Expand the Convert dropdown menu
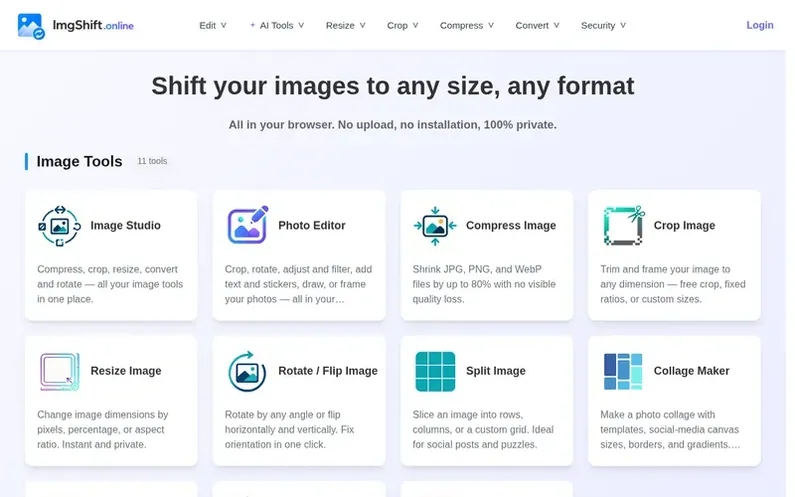This screenshot has width=795, height=497. point(537,25)
